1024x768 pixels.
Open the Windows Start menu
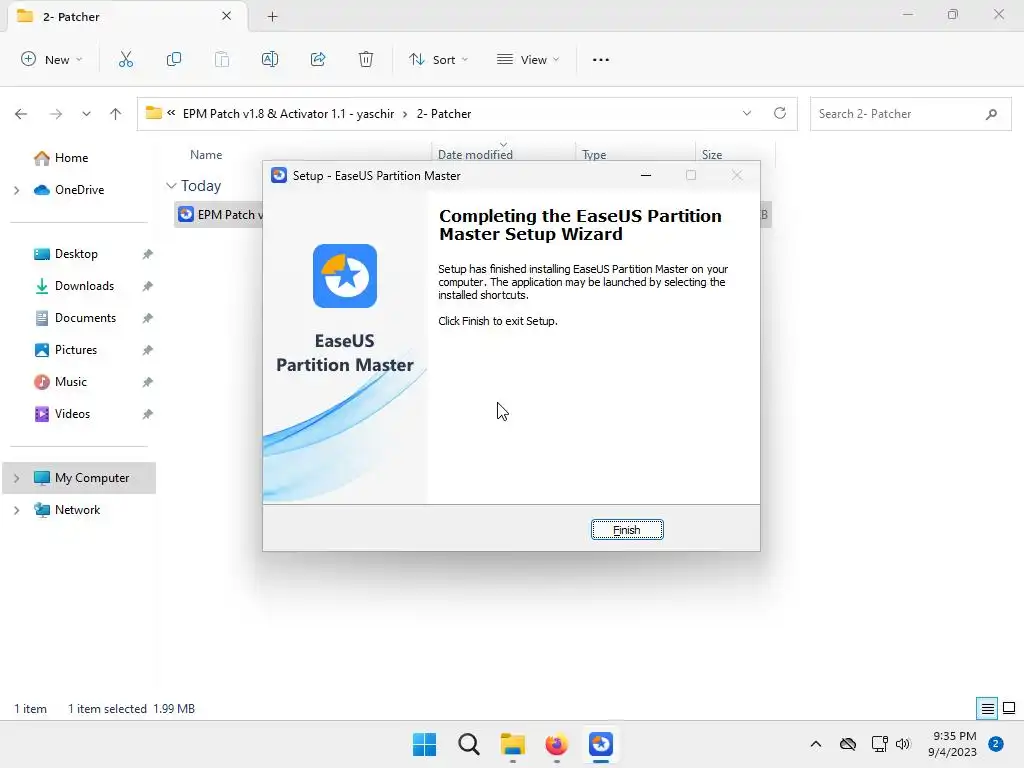tap(424, 744)
